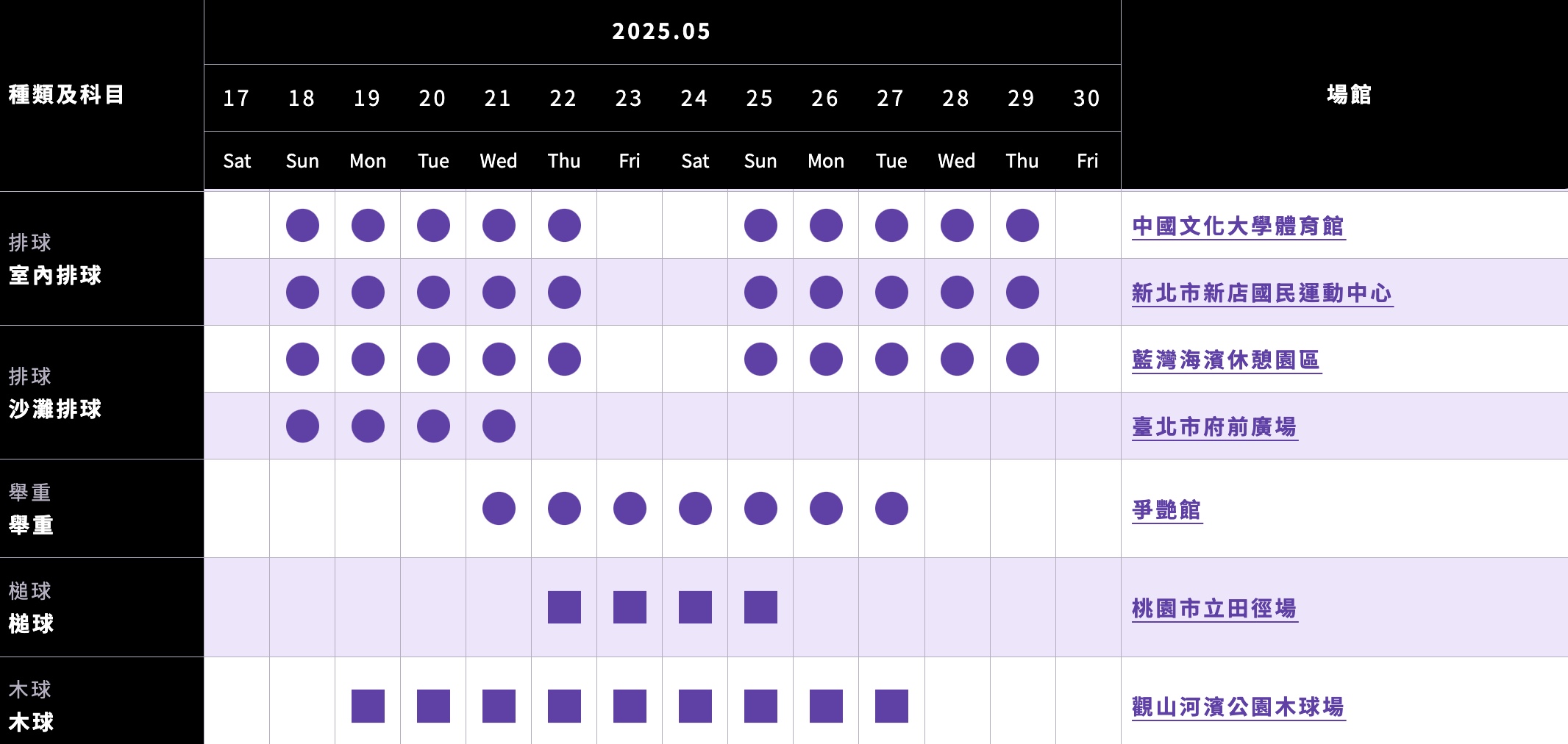Click the date 24 Sat column header
The image size is (1568, 744).
[695, 128]
